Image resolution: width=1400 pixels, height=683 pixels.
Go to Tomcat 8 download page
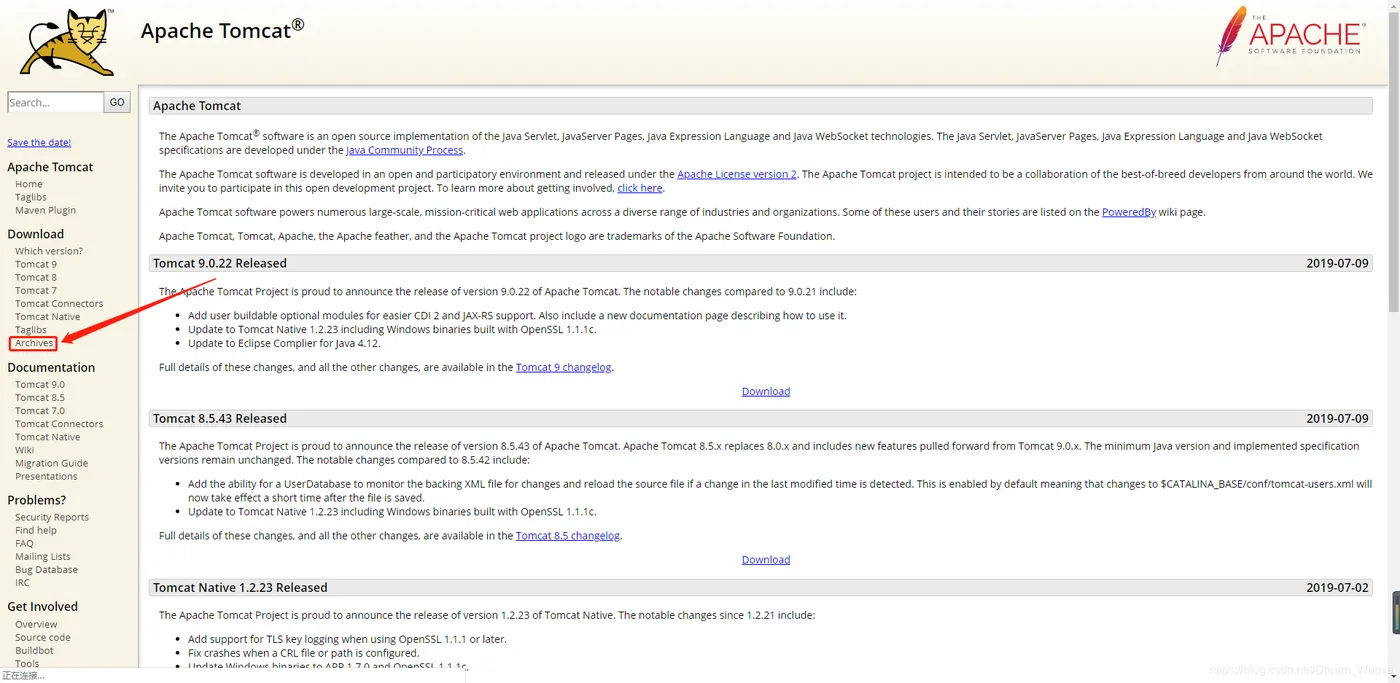(36, 277)
